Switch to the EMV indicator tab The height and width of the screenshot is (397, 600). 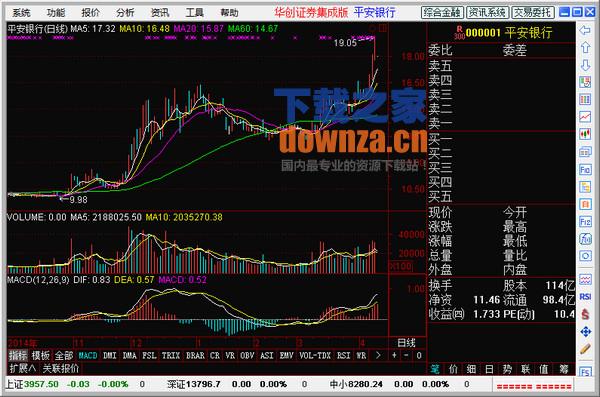coord(287,356)
